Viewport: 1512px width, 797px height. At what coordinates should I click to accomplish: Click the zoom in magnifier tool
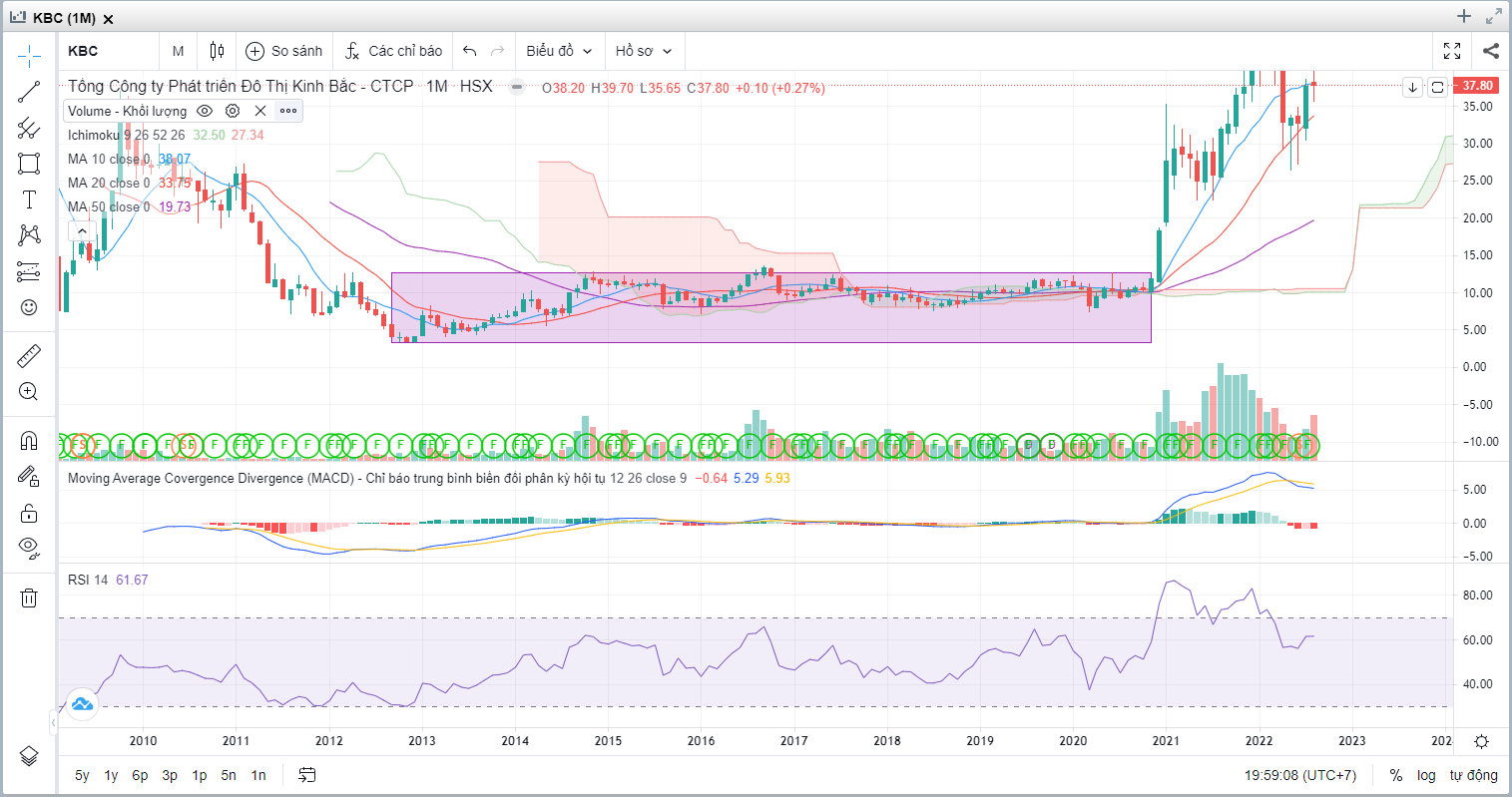(x=29, y=391)
